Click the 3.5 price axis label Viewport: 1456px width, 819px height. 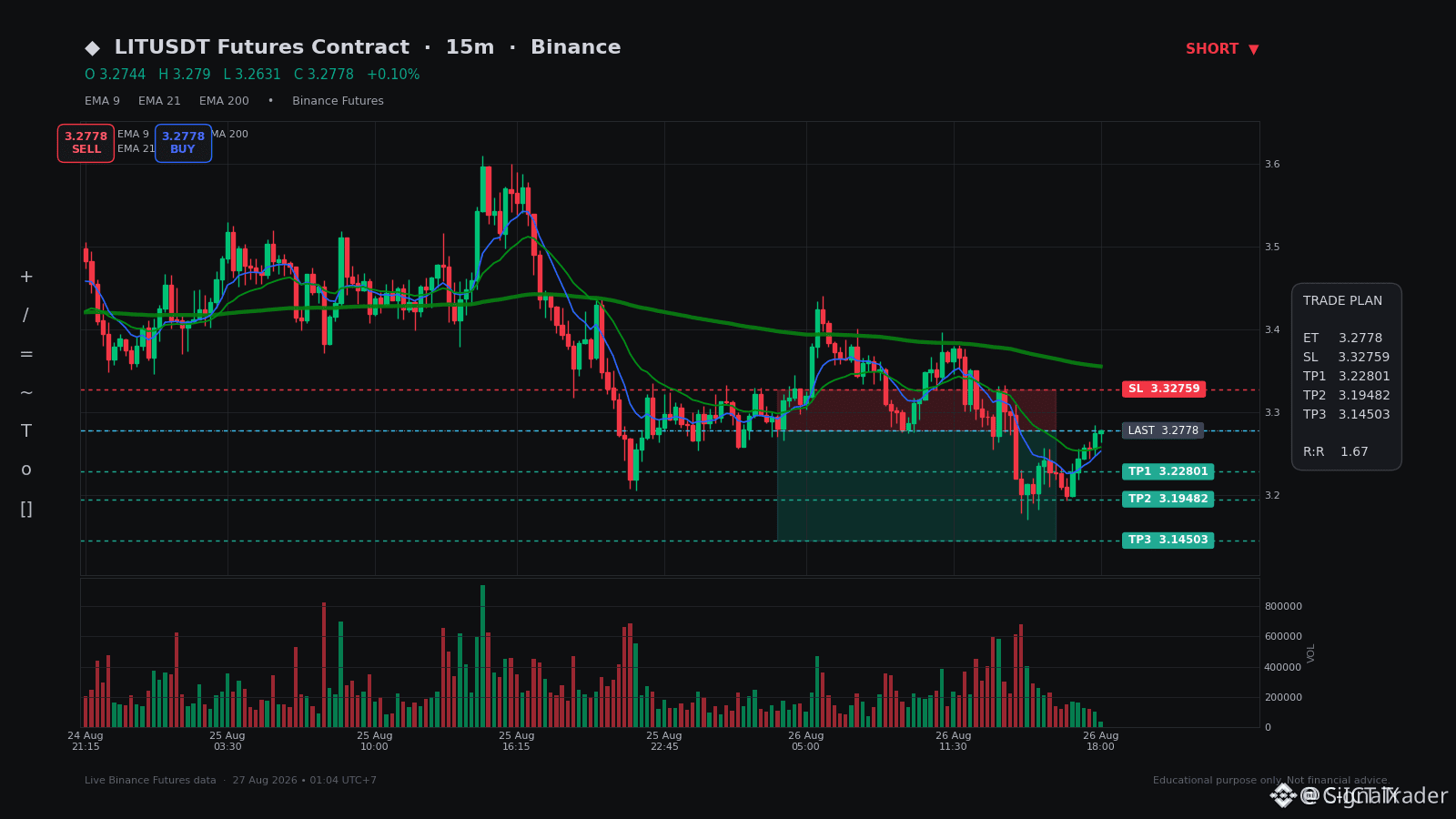pos(1272,248)
